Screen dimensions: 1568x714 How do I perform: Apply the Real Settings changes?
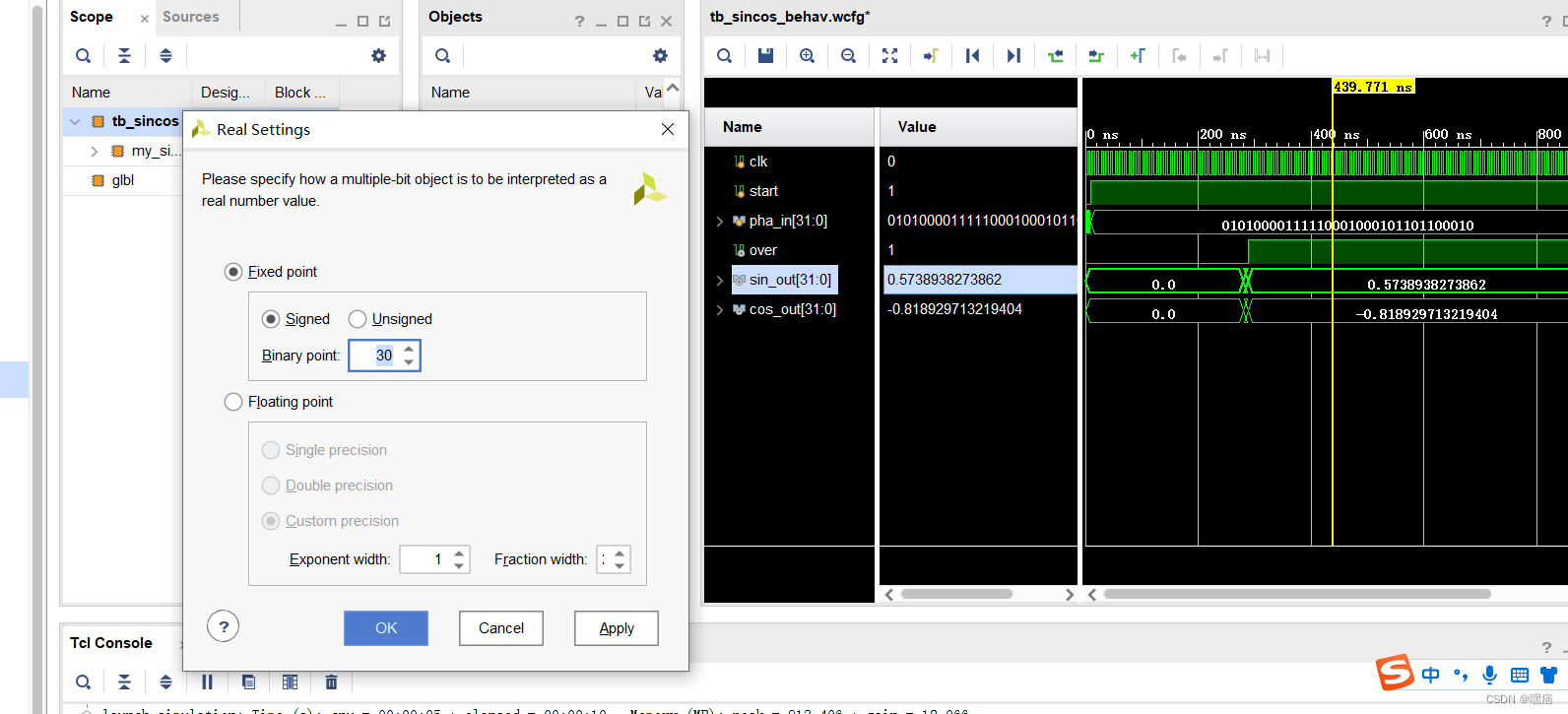[x=617, y=628]
